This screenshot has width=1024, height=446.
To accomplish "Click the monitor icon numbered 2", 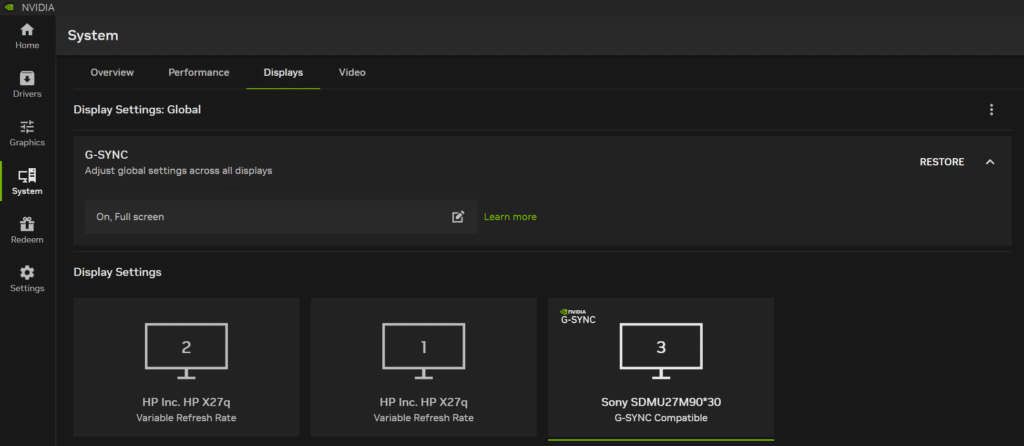I will point(186,351).
